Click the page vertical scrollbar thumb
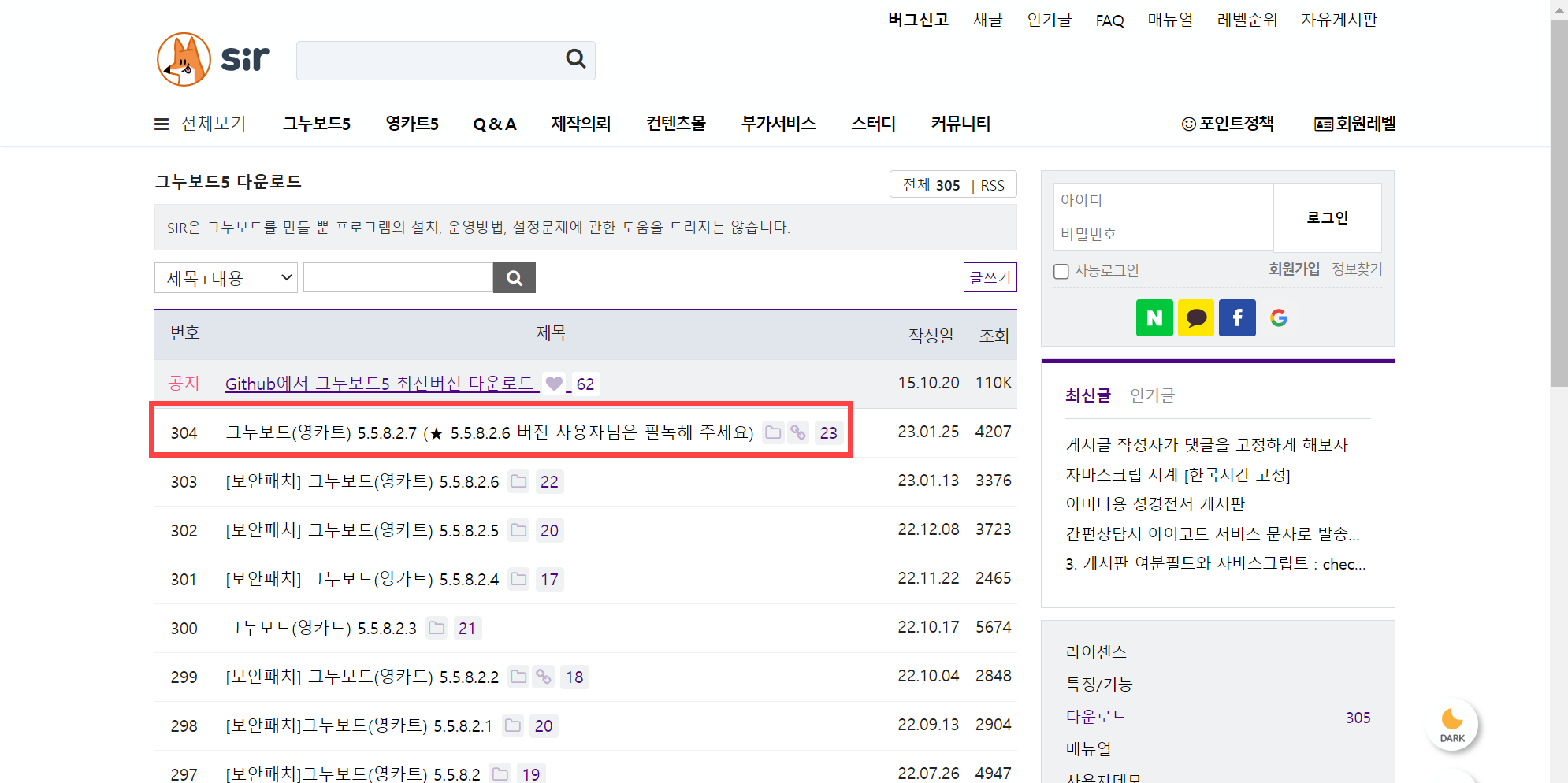 pos(1559,203)
